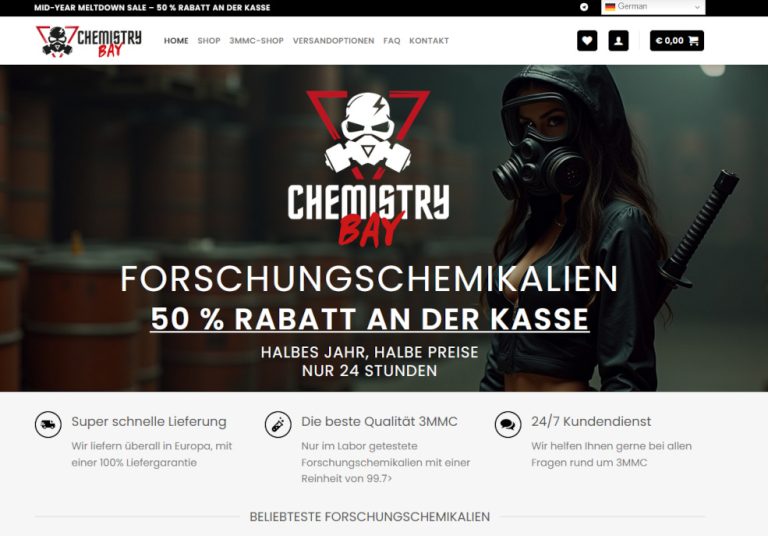Click the delivery truck icon
Image resolution: width=768 pixels, height=536 pixels.
(48, 424)
